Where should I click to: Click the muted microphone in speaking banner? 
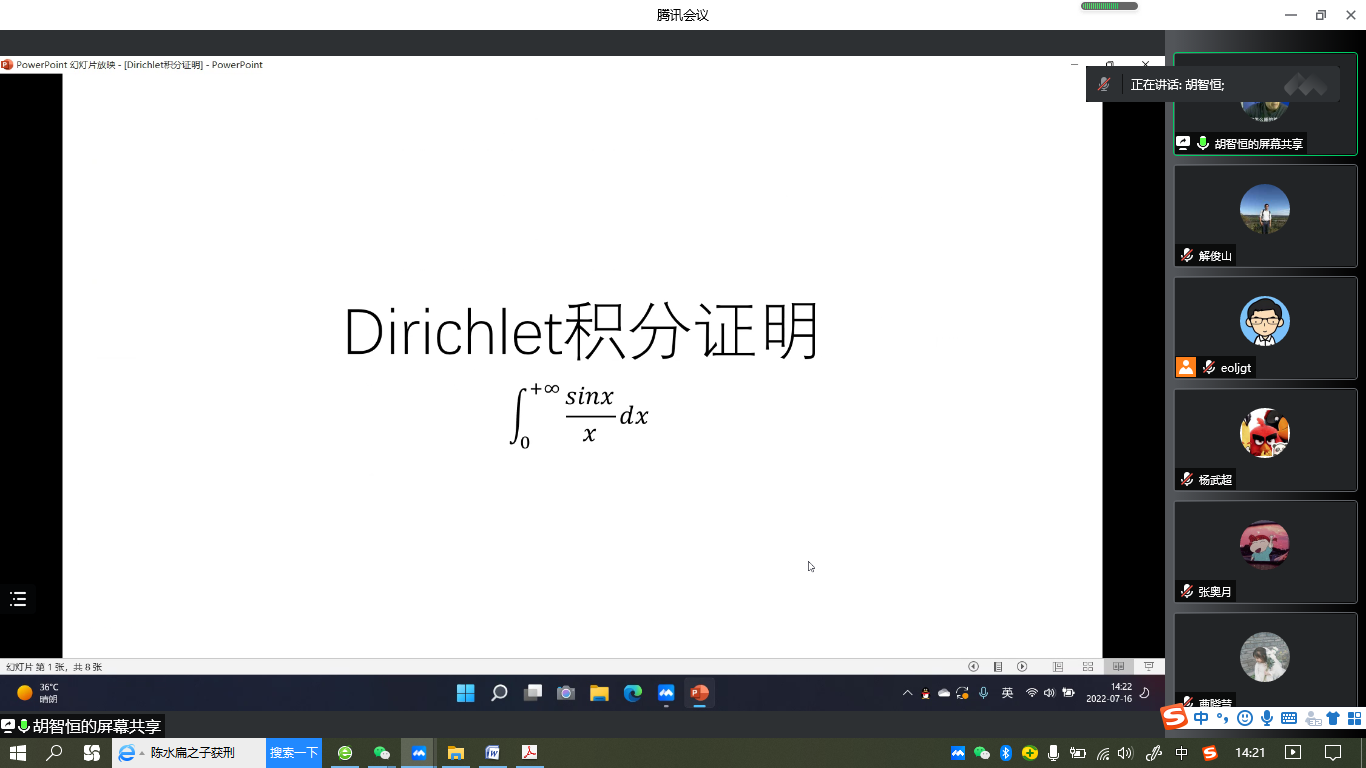pos(1104,85)
